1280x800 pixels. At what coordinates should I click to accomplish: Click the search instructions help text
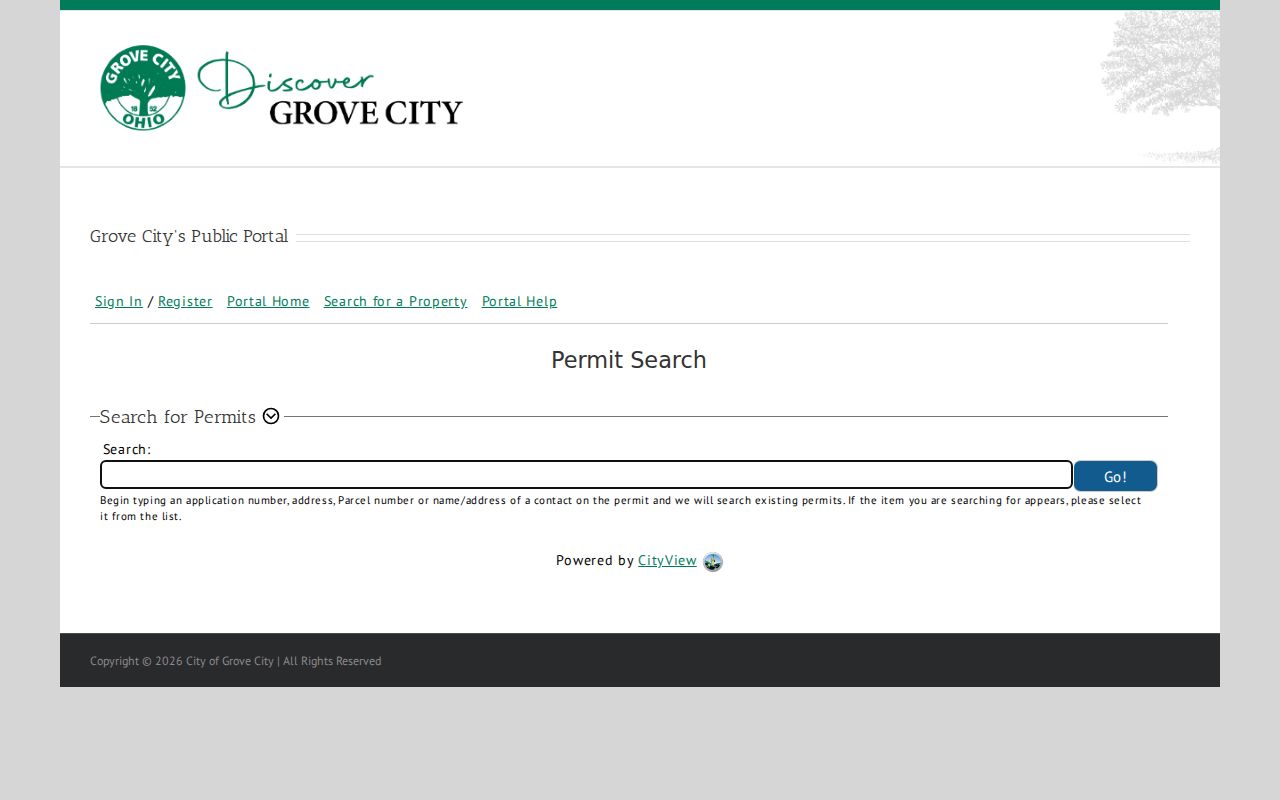pos(621,508)
